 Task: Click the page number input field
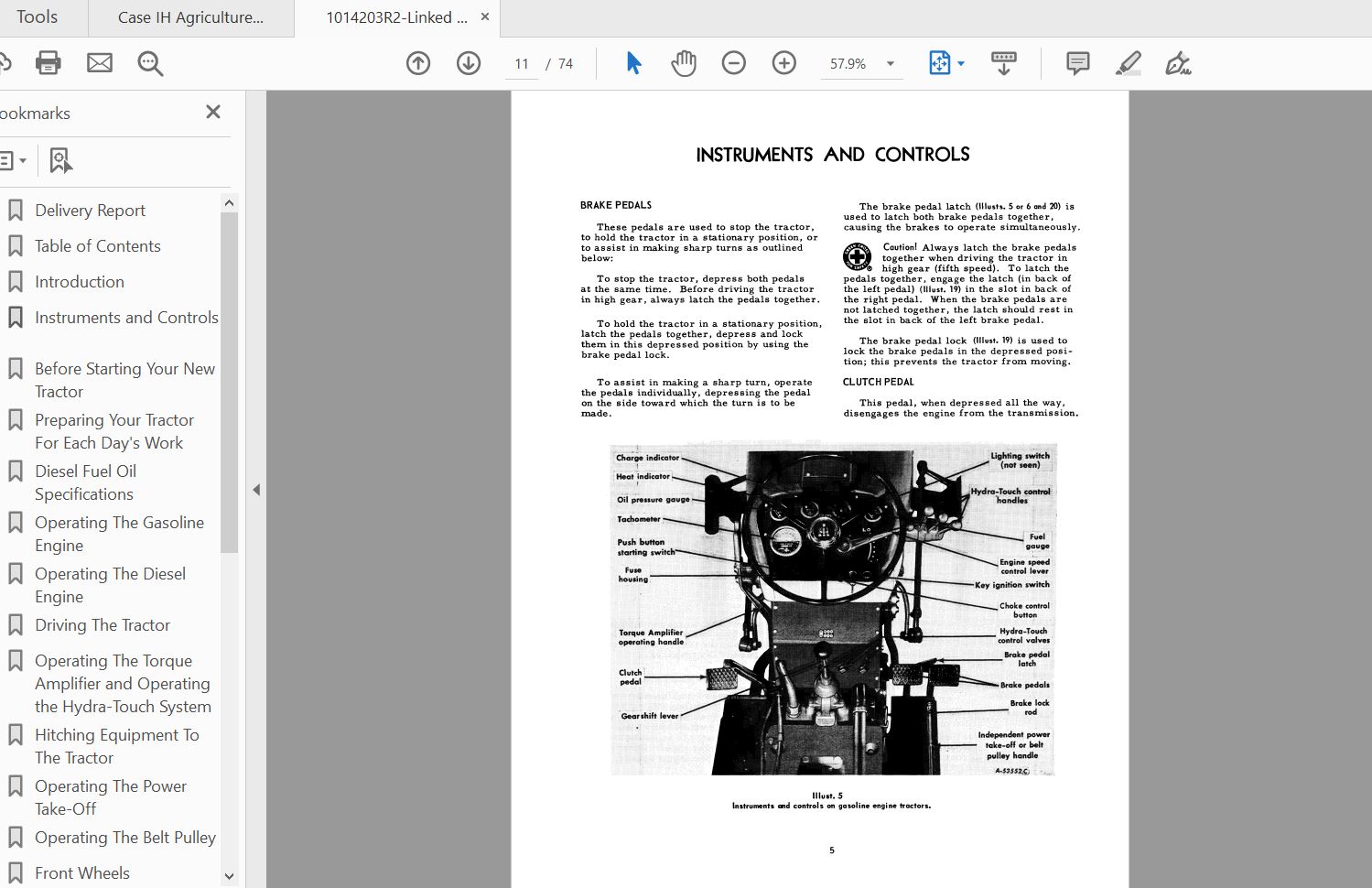tap(521, 63)
